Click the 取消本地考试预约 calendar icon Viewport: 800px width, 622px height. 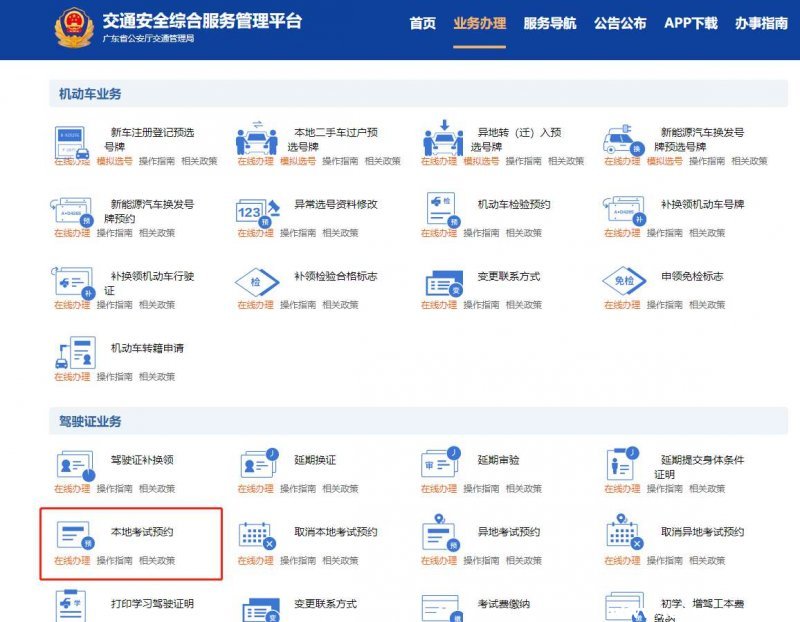pyautogui.click(x=257, y=537)
